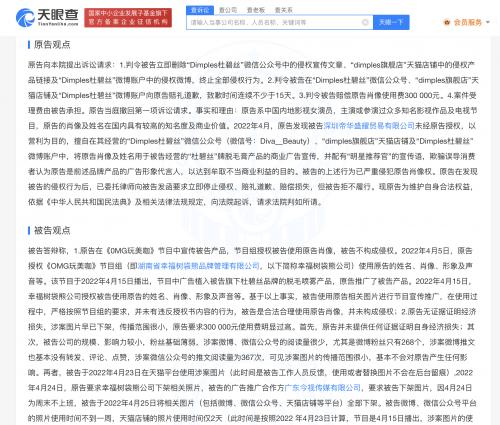Open the 查关系 tab

tap(283, 10)
